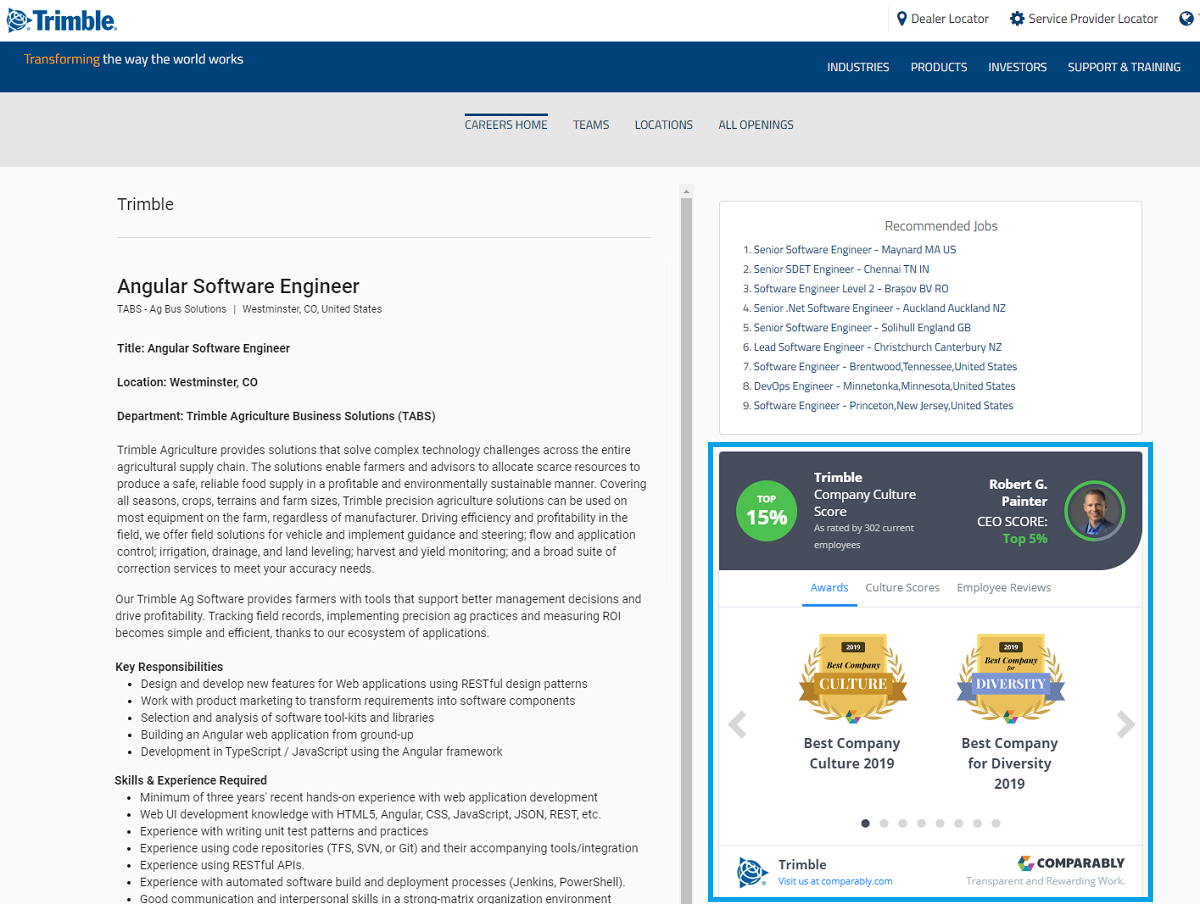This screenshot has width=1200, height=904.
Task: Click 'Recommended Jobs' heading
Action: (x=941, y=226)
